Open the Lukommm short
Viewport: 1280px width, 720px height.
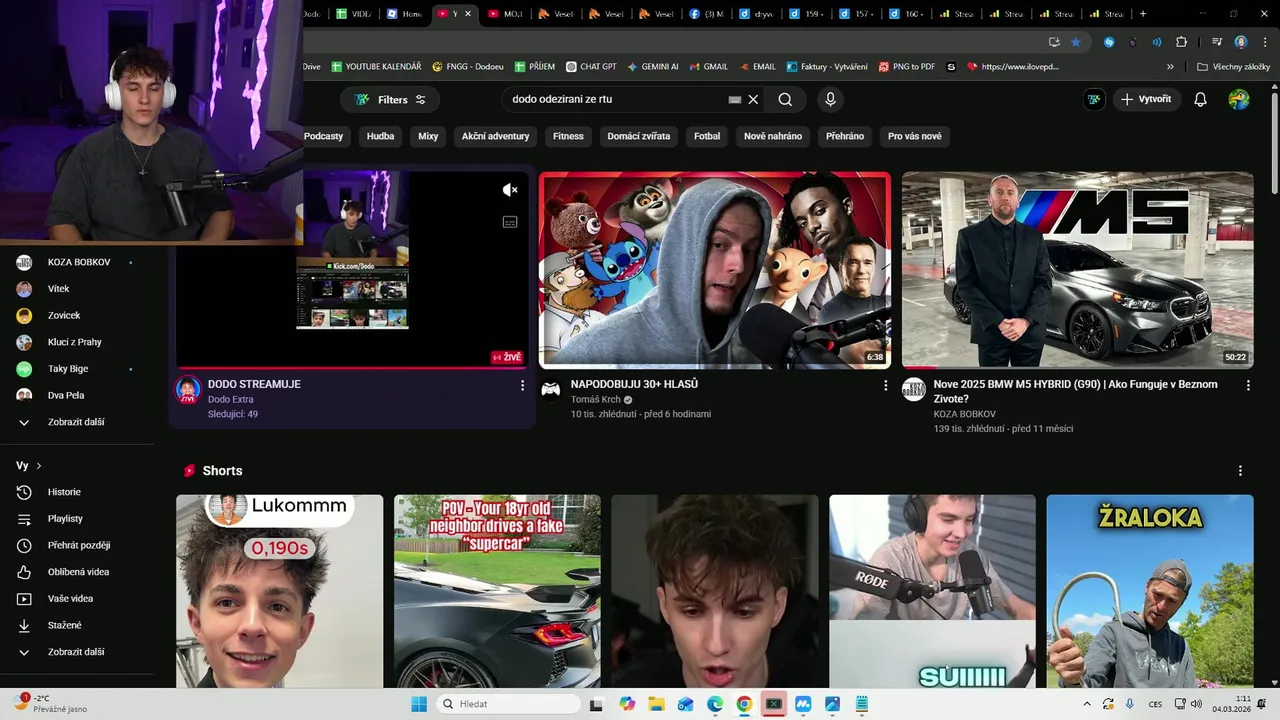tap(280, 591)
